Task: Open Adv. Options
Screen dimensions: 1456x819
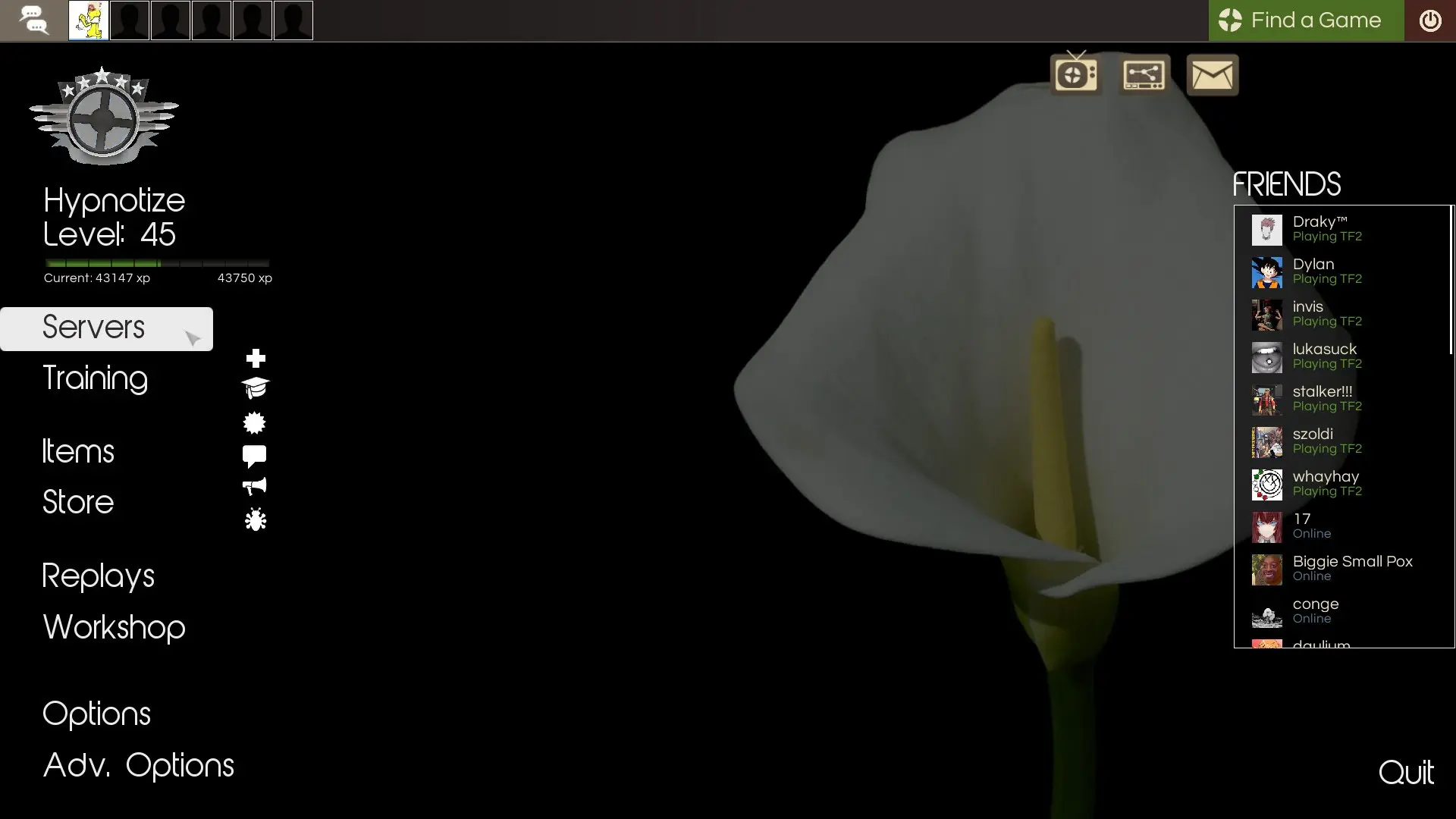Action: (138, 765)
